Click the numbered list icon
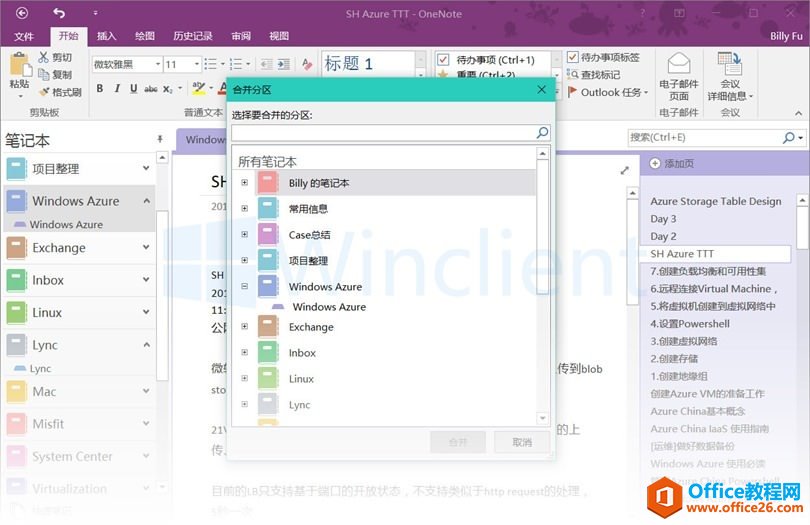 click(x=237, y=64)
